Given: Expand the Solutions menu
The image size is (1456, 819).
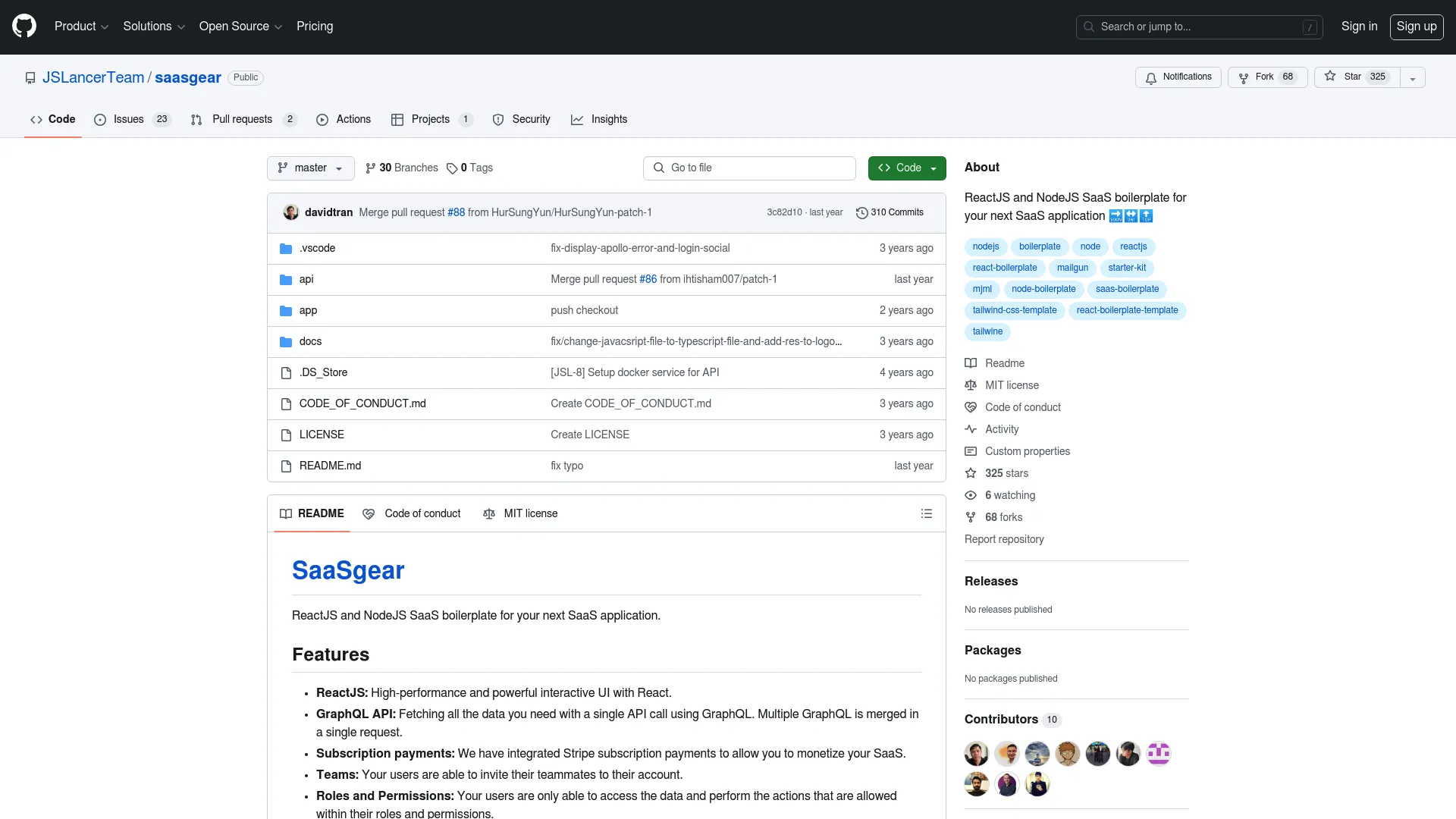Looking at the screenshot, I should (154, 27).
